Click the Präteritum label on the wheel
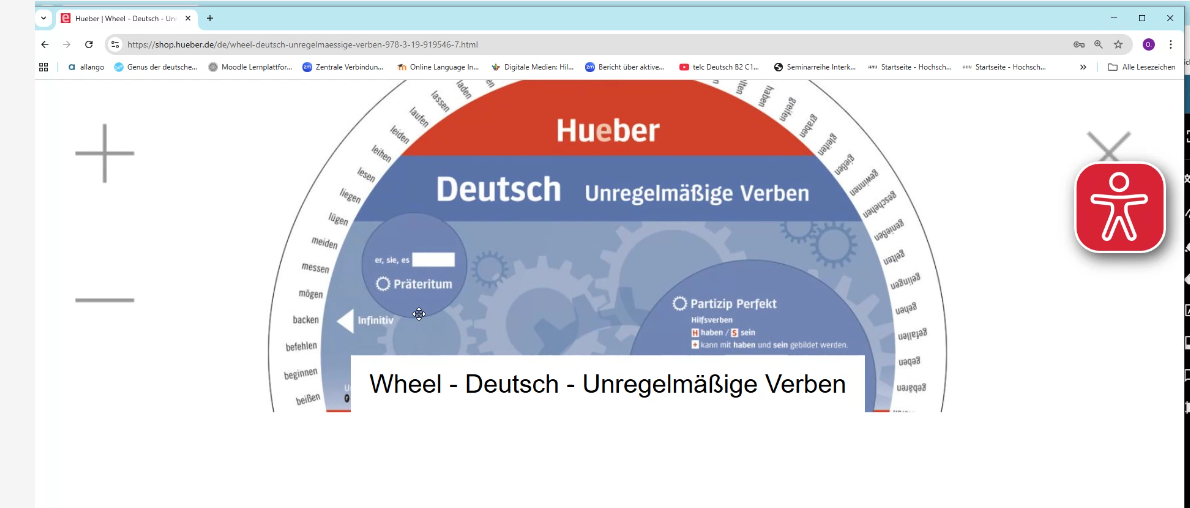 point(423,285)
